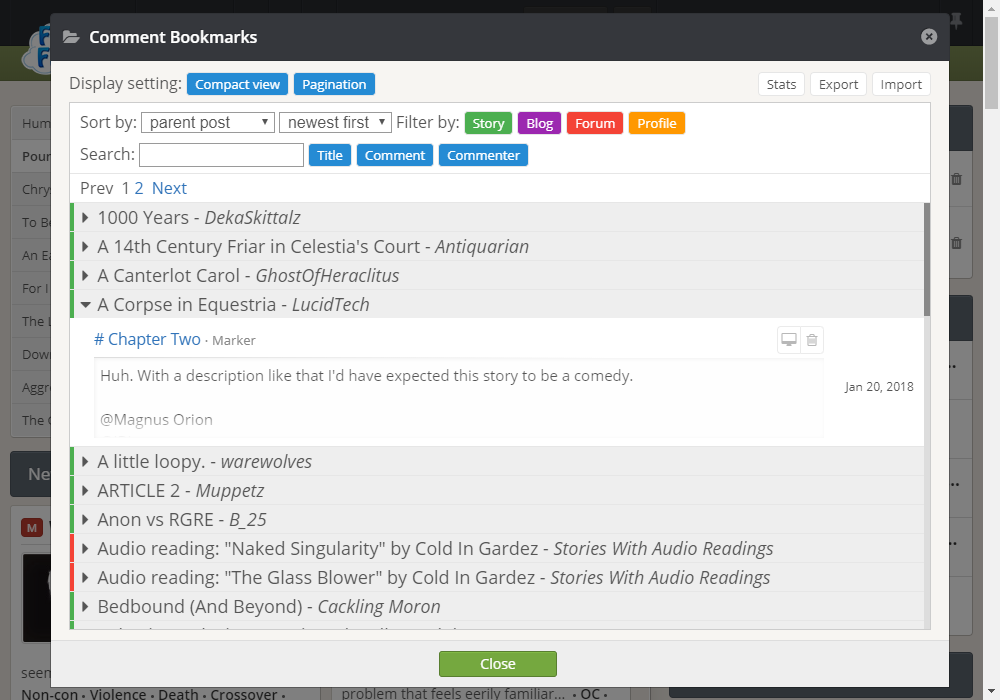1000x700 pixels.
Task: Click the Next page link
Action: [x=169, y=188]
